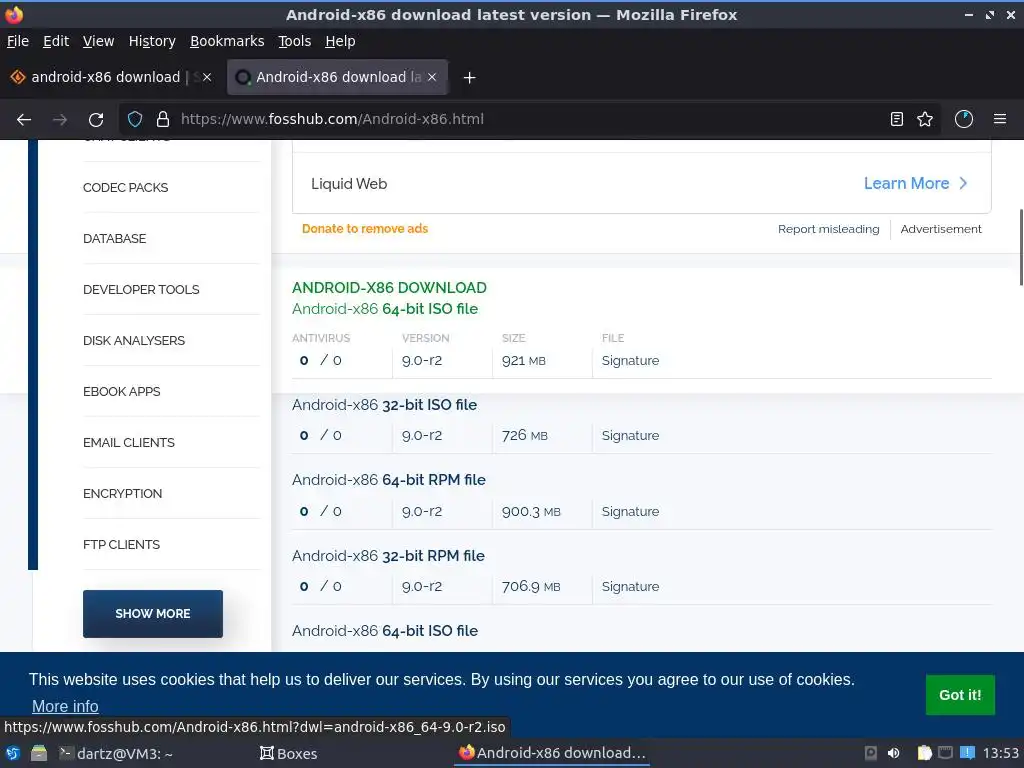The image size is (1024, 768).
Task: Open the More info cookie link
Action: coord(65,707)
